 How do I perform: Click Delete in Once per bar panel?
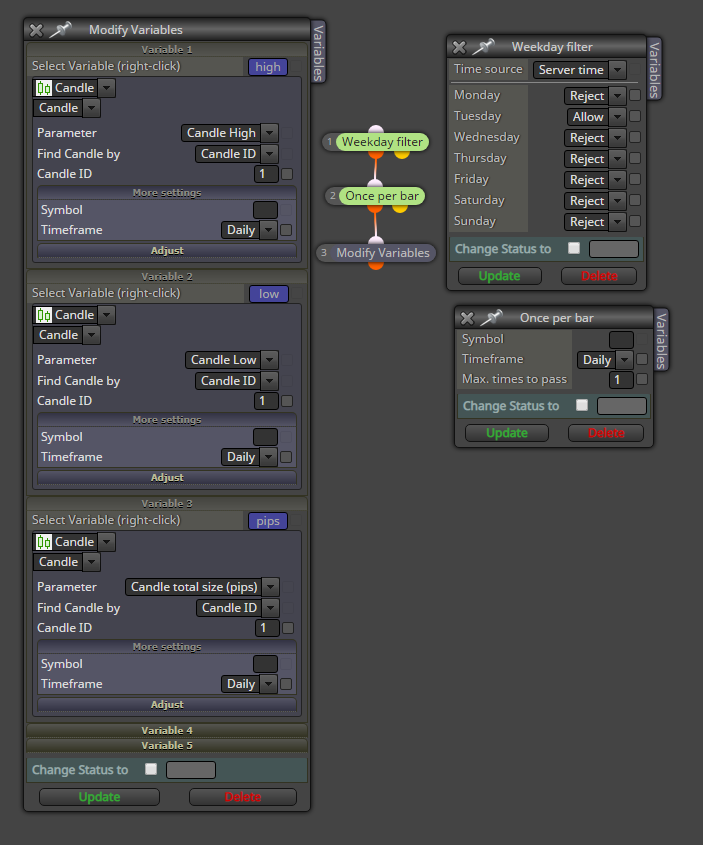[606, 433]
